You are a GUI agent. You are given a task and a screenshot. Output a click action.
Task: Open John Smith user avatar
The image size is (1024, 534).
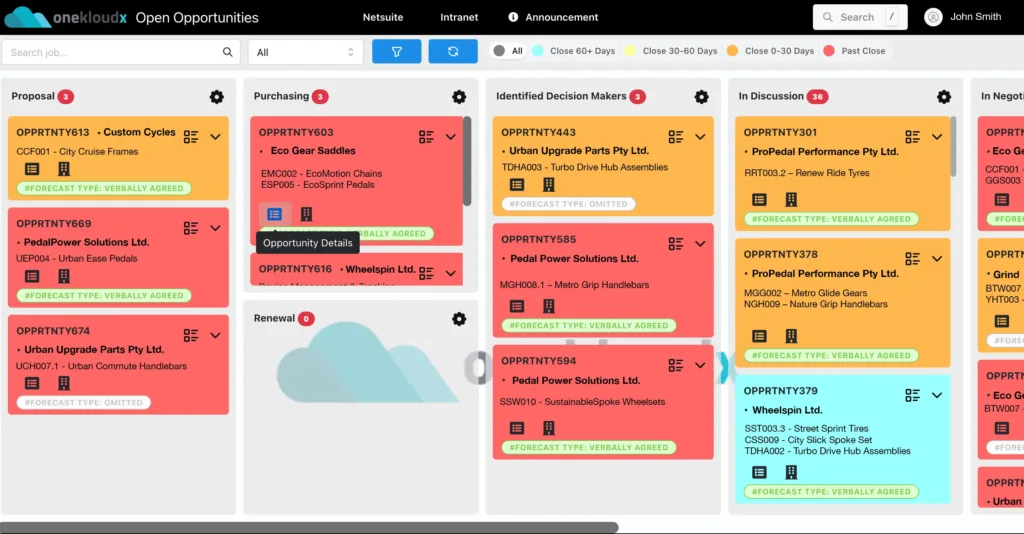pyautogui.click(x=933, y=17)
